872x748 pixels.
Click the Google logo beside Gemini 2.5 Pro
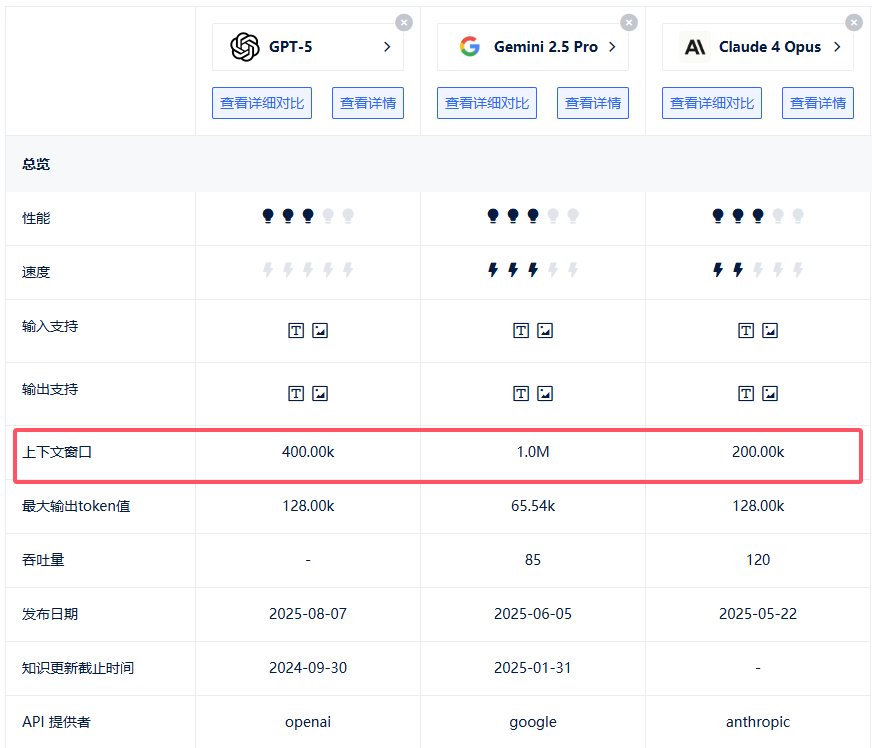point(470,47)
